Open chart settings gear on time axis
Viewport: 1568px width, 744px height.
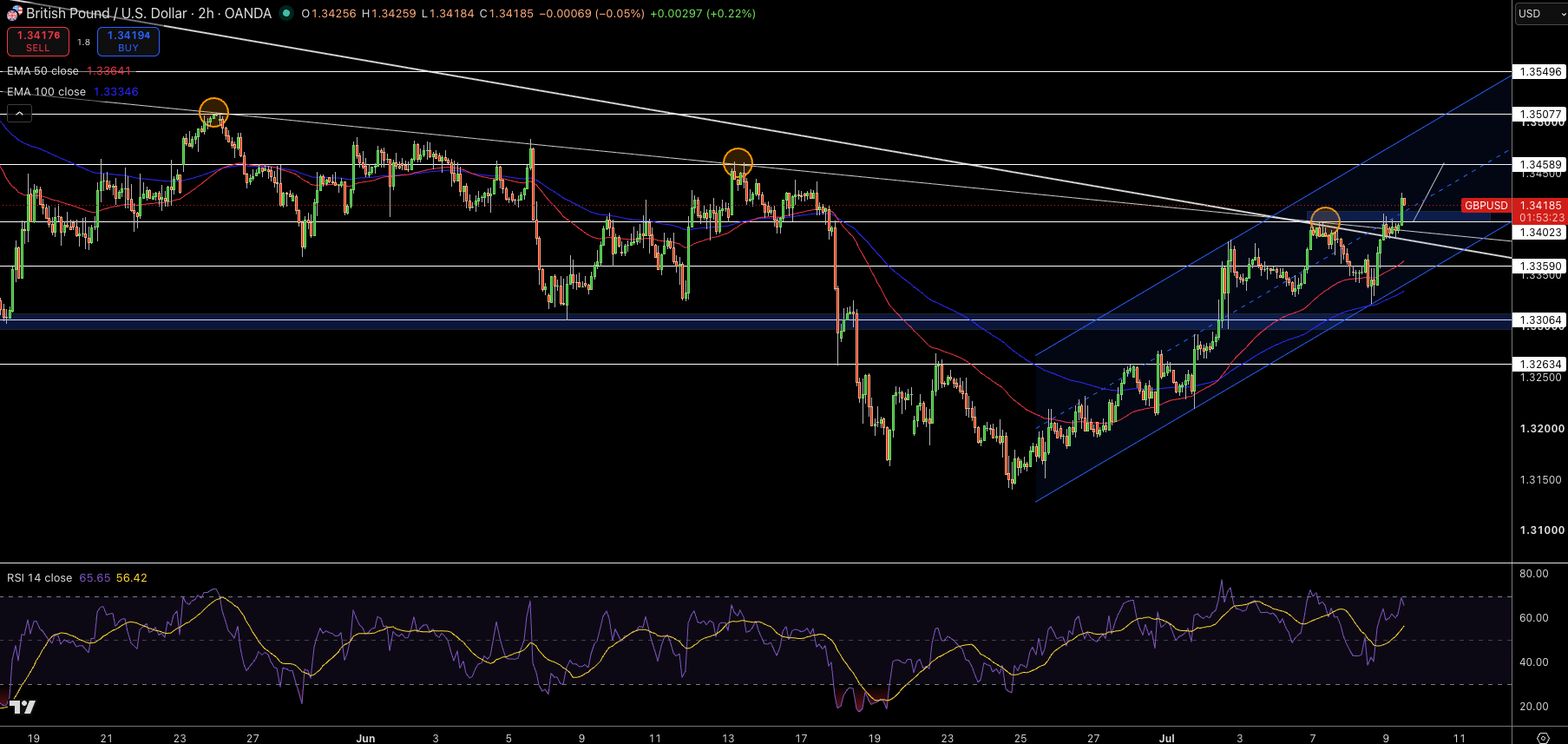coord(1543,738)
